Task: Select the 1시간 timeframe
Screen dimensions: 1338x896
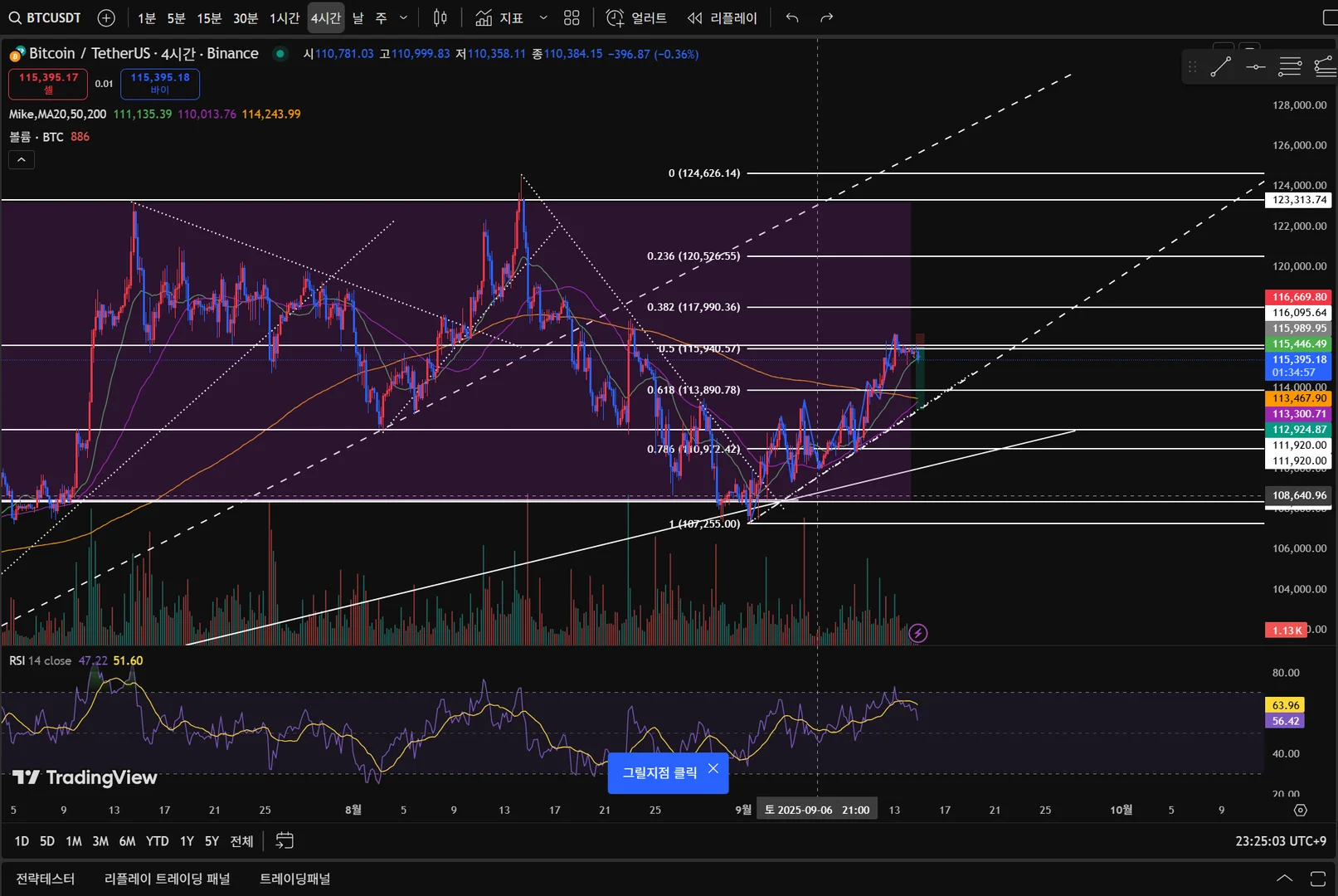Action: [285, 17]
